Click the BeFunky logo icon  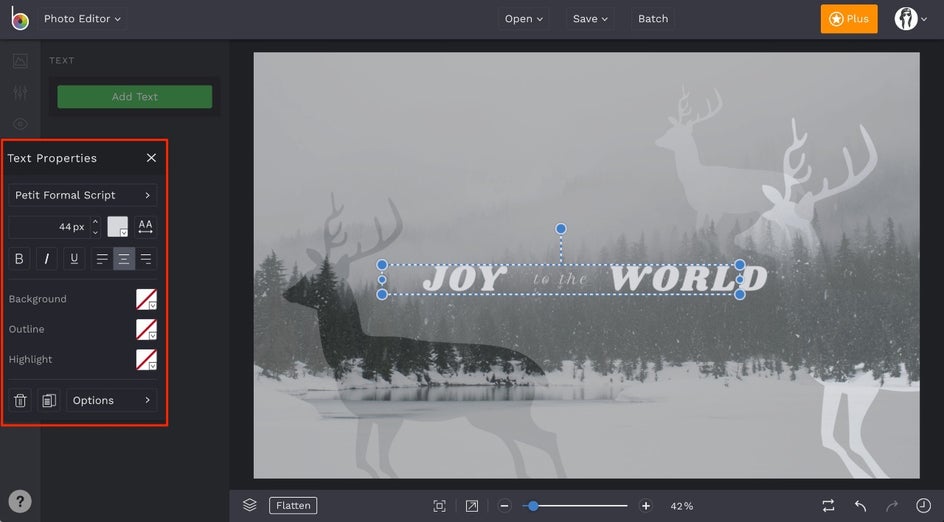click(19, 19)
